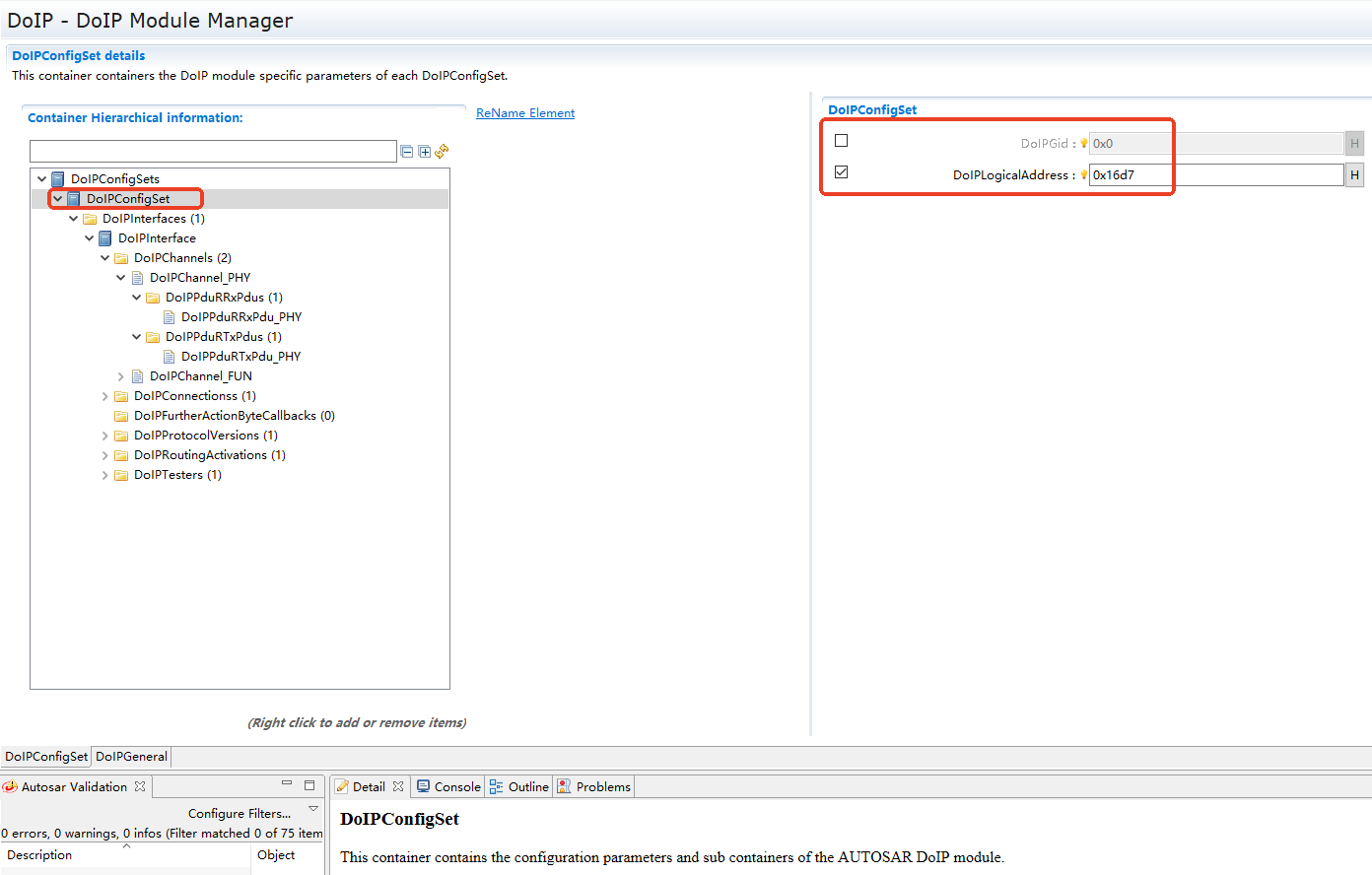The image size is (1372, 875).
Task: Collapse the DoIPPduRRxPdus folder
Action: (137, 298)
